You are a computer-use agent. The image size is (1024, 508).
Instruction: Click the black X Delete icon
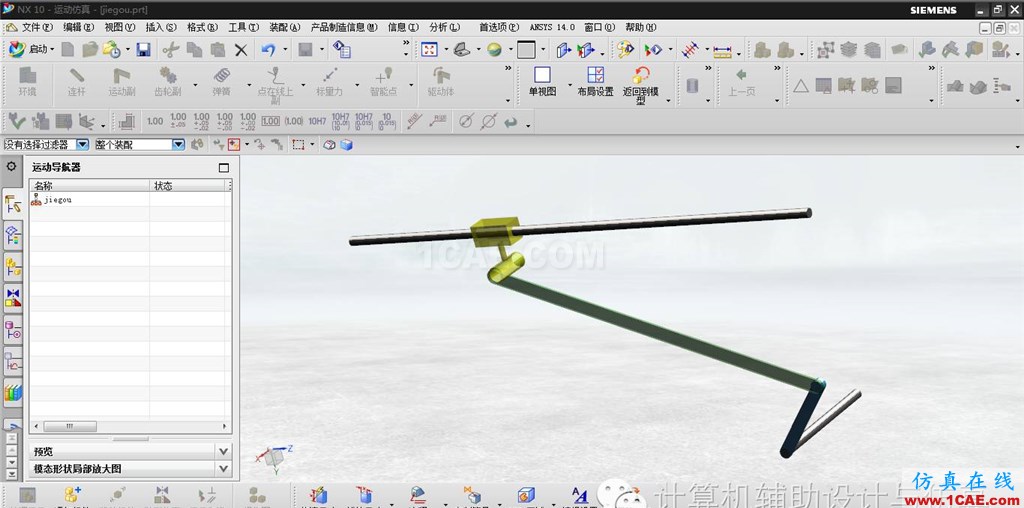(x=241, y=50)
